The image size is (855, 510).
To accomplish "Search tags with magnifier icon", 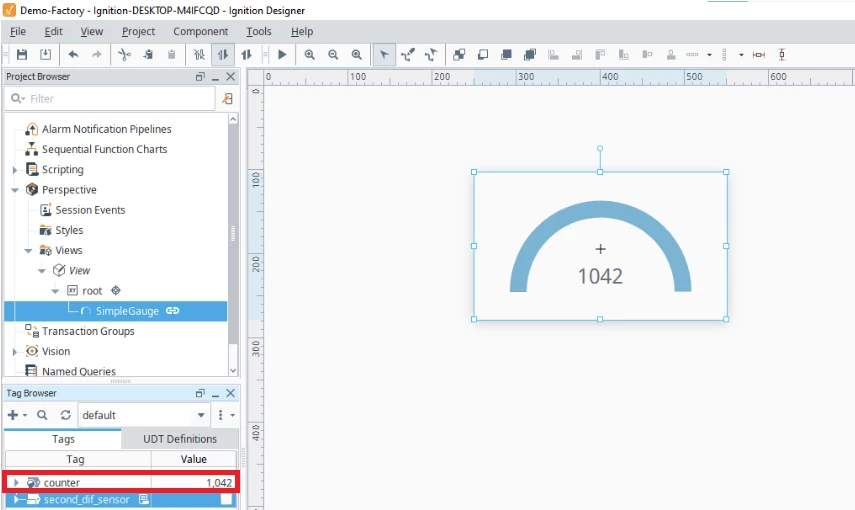I will click(x=42, y=415).
